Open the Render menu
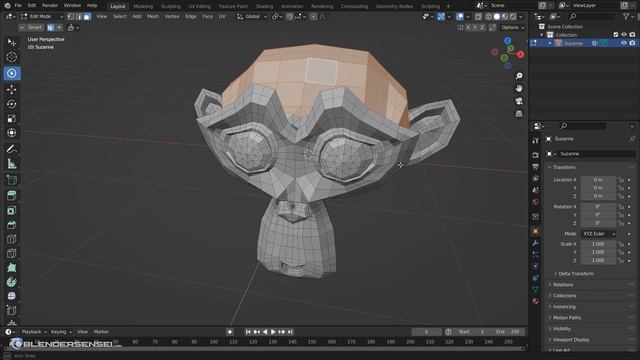The width and height of the screenshot is (640, 360). (50, 6)
